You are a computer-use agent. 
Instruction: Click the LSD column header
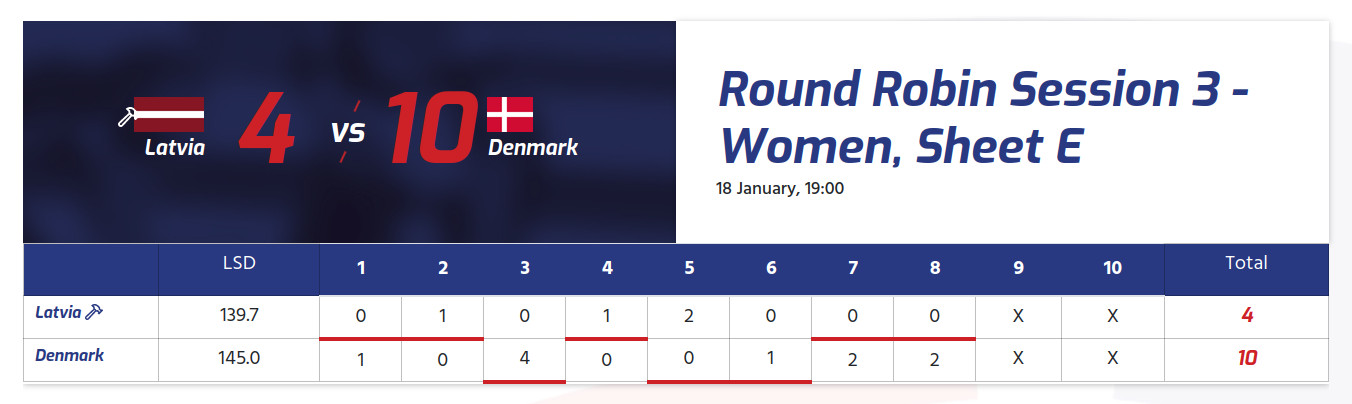[x=239, y=264]
